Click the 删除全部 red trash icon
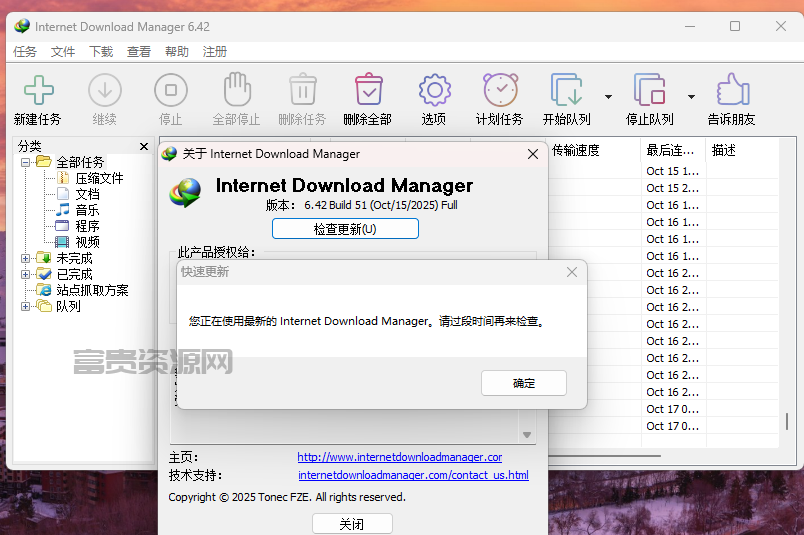This screenshot has height=535, width=804. click(x=369, y=89)
